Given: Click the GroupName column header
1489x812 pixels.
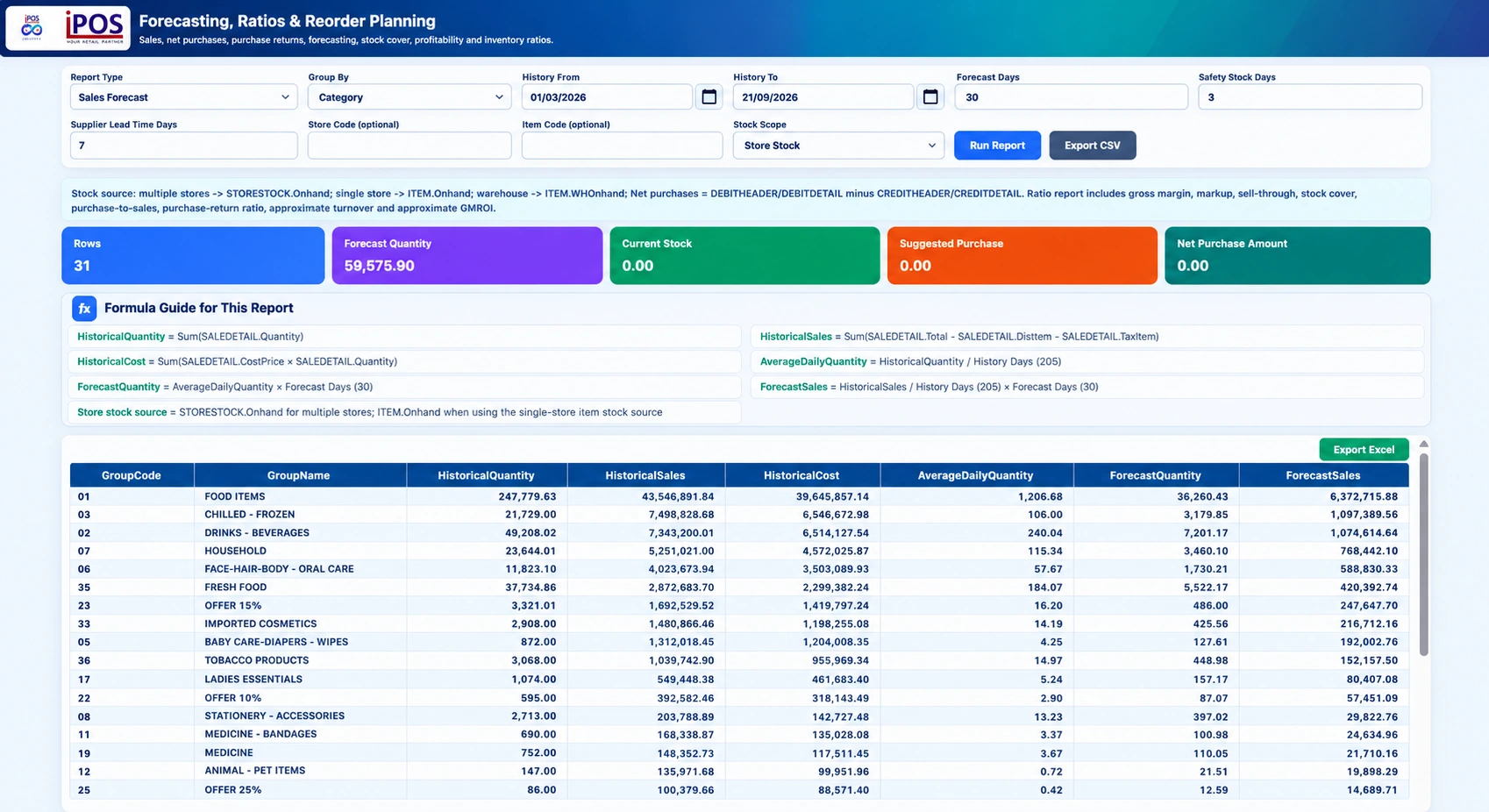Looking at the screenshot, I should 299,475.
